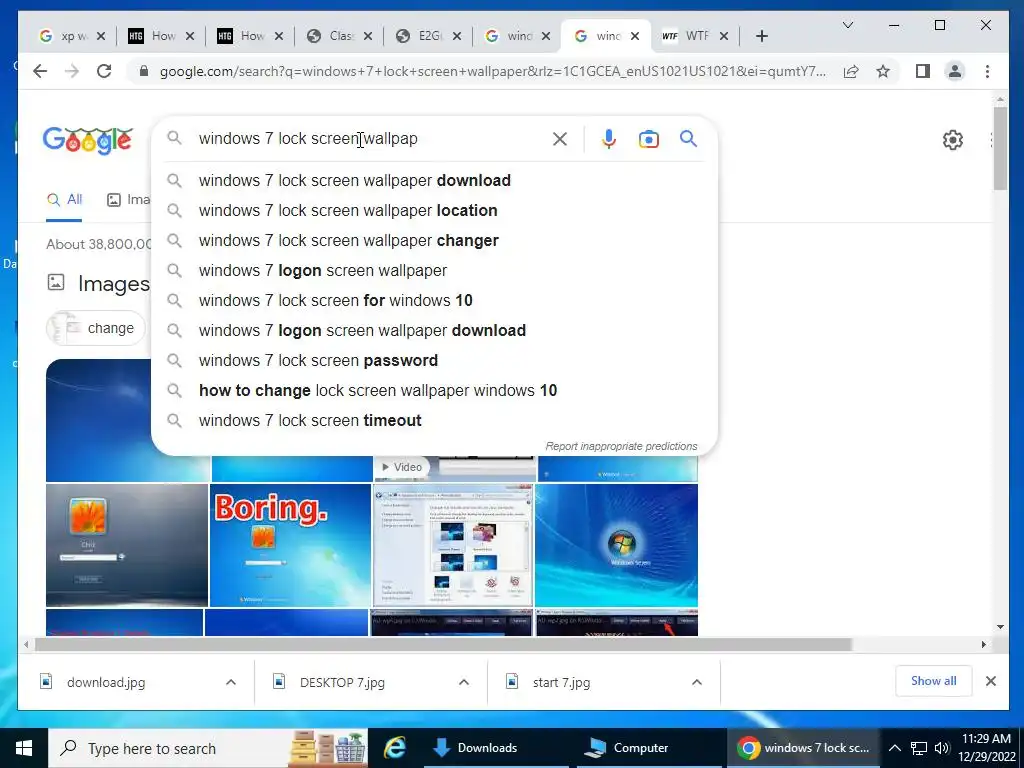Bookmark this page with the star icon
This screenshot has width=1024, height=768.
point(883,71)
